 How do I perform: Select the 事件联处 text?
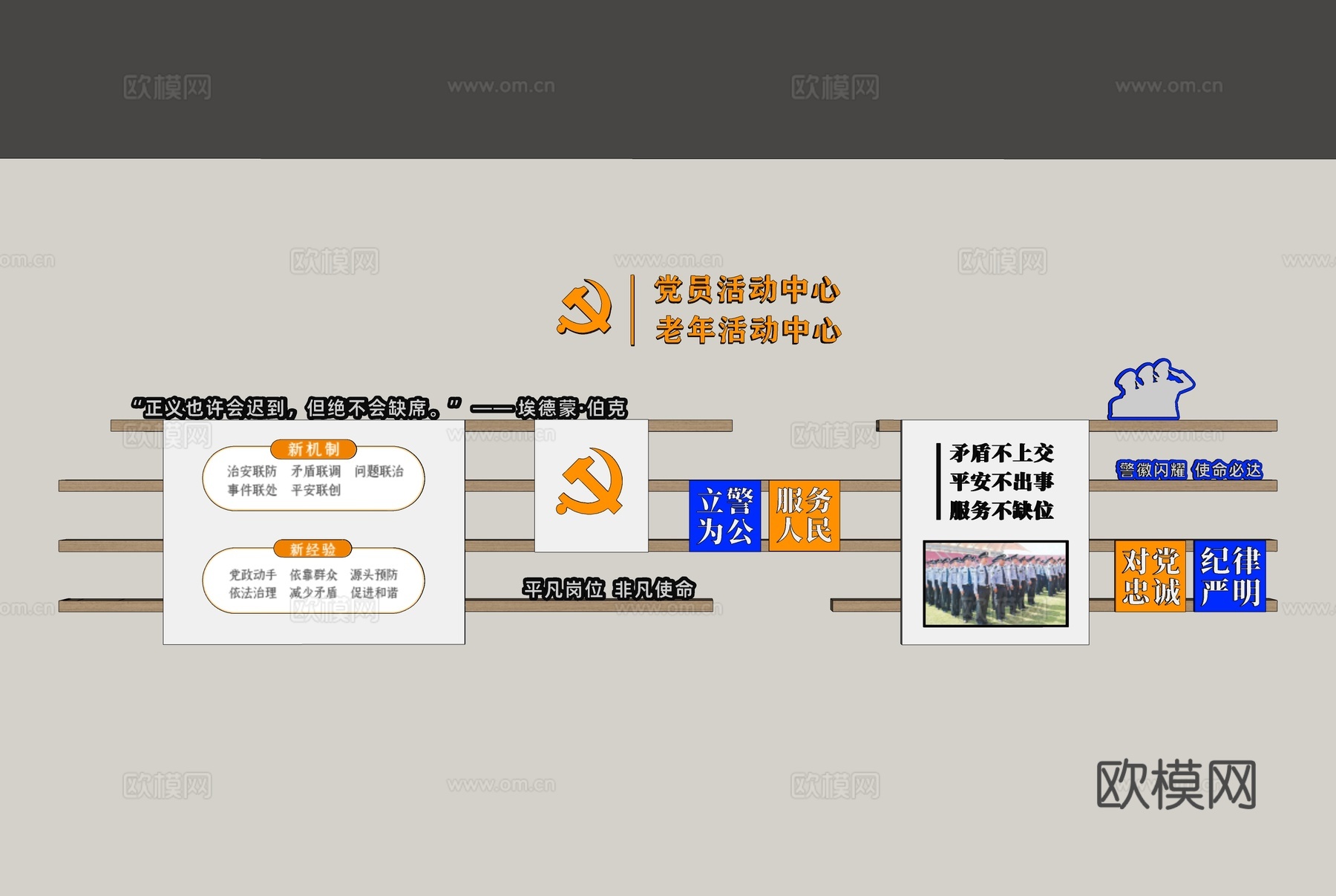click(252, 490)
